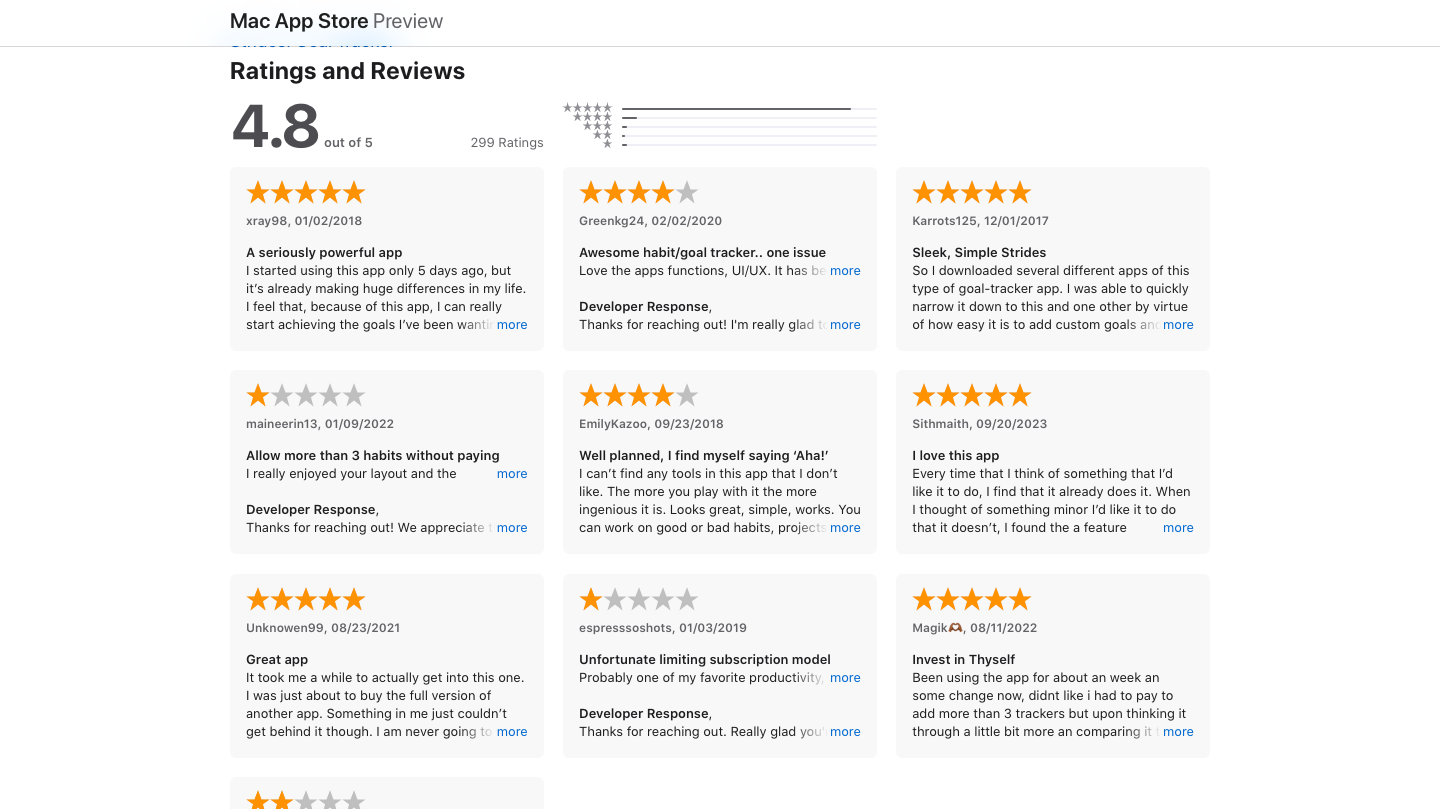The image size is (1440, 809).
Task: Expand the developer response on maineerin13's review
Action: (x=512, y=527)
